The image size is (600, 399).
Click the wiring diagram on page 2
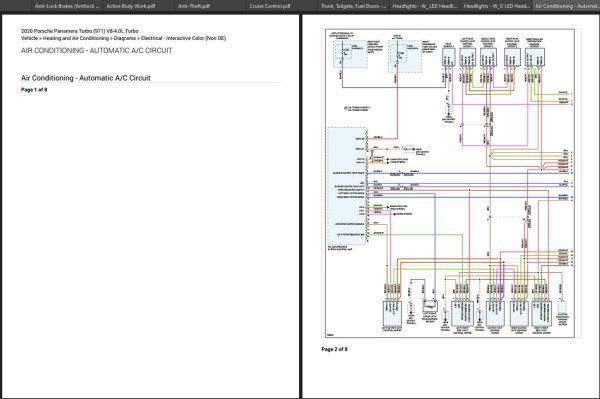click(450, 183)
